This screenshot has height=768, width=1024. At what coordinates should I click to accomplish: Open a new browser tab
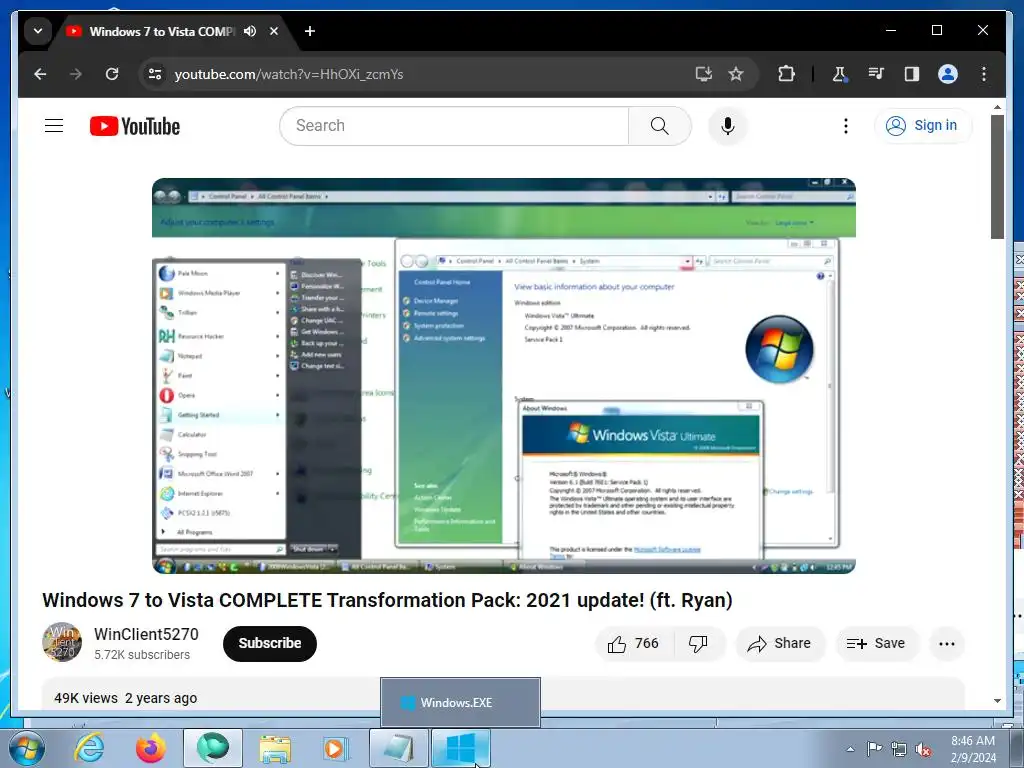click(x=310, y=31)
